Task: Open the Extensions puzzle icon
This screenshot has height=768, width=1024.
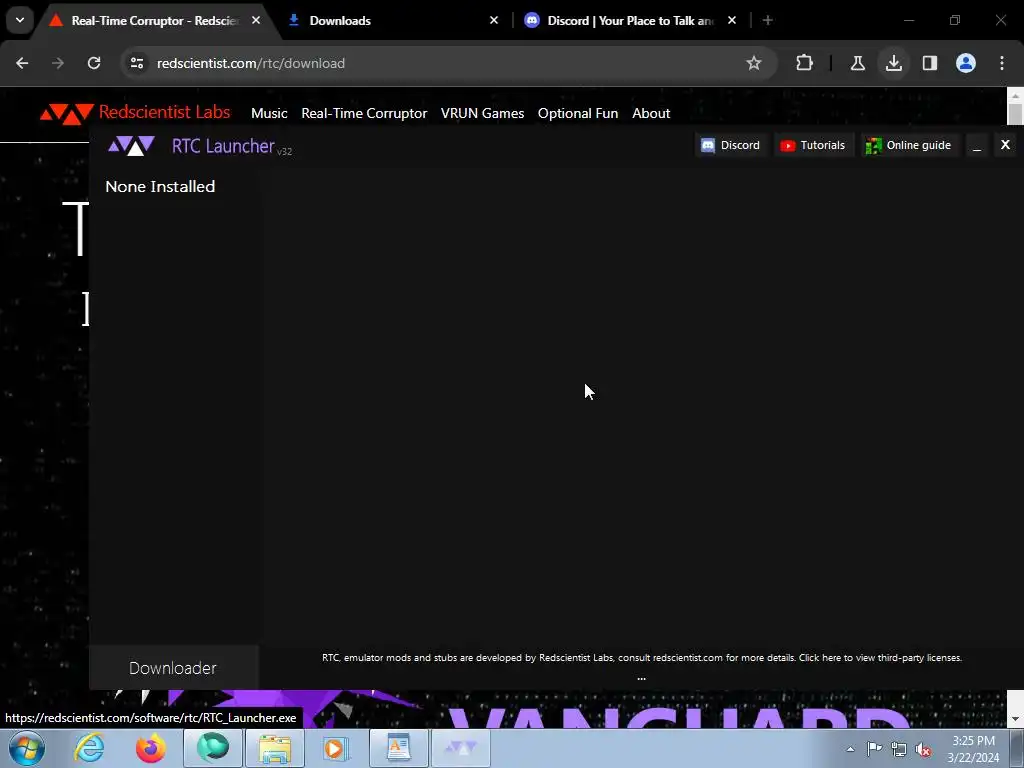Action: coord(805,63)
